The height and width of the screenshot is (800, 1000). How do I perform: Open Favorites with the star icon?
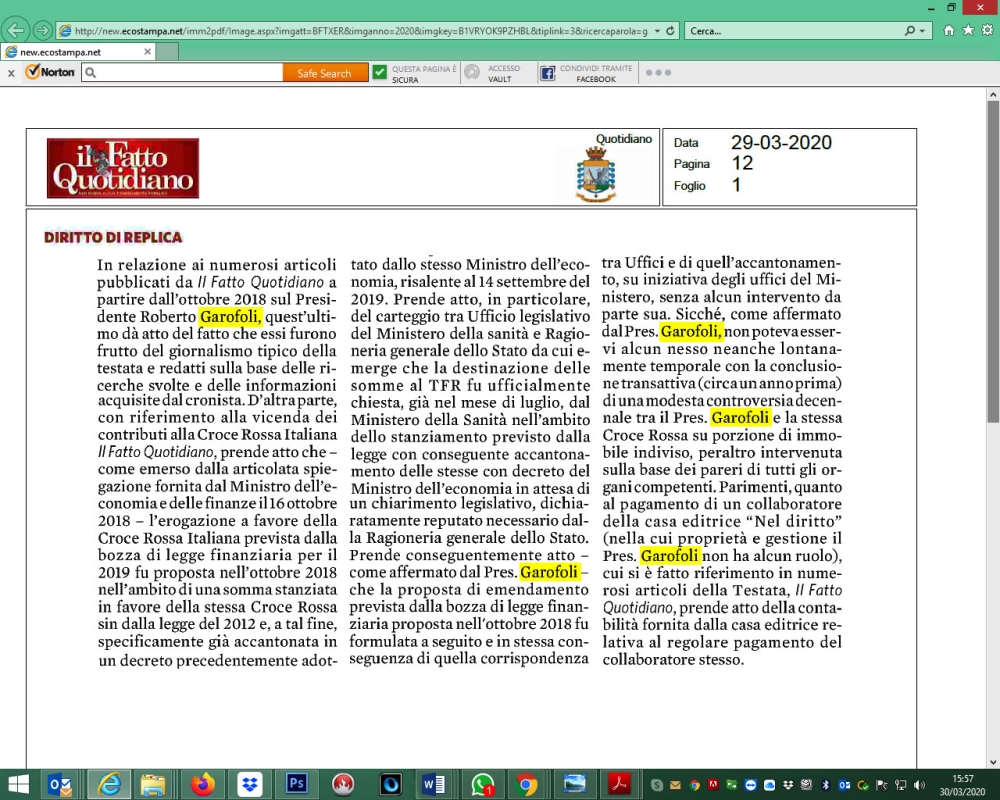tap(968, 30)
